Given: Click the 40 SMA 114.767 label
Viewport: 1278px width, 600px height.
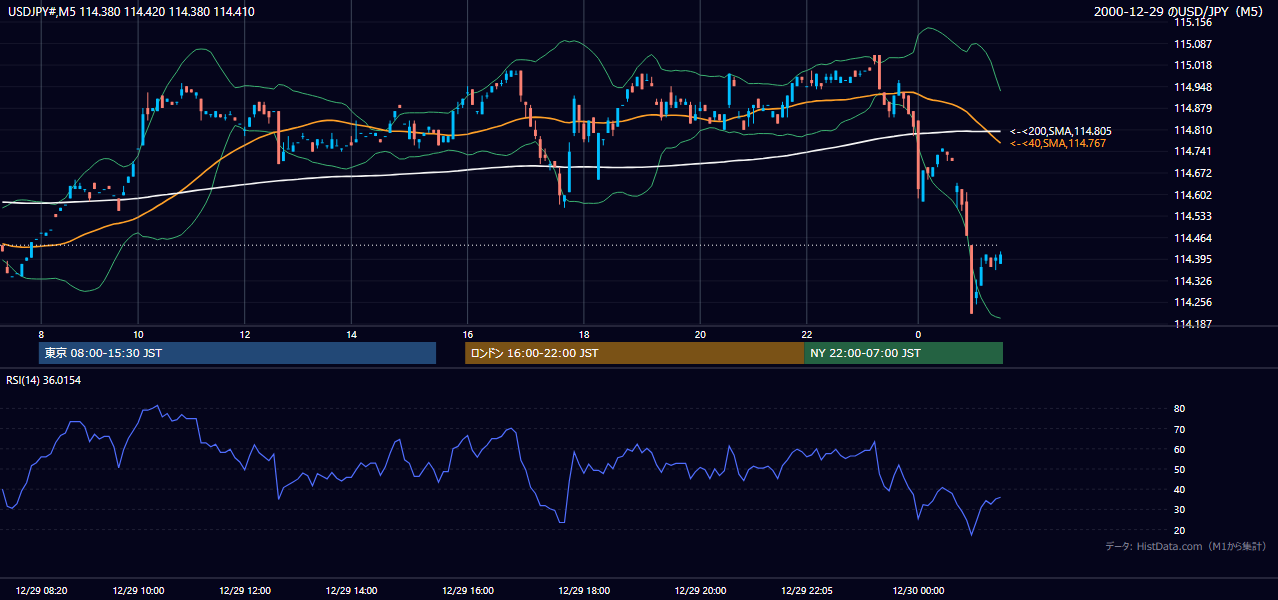Looking at the screenshot, I should click(x=1058, y=144).
